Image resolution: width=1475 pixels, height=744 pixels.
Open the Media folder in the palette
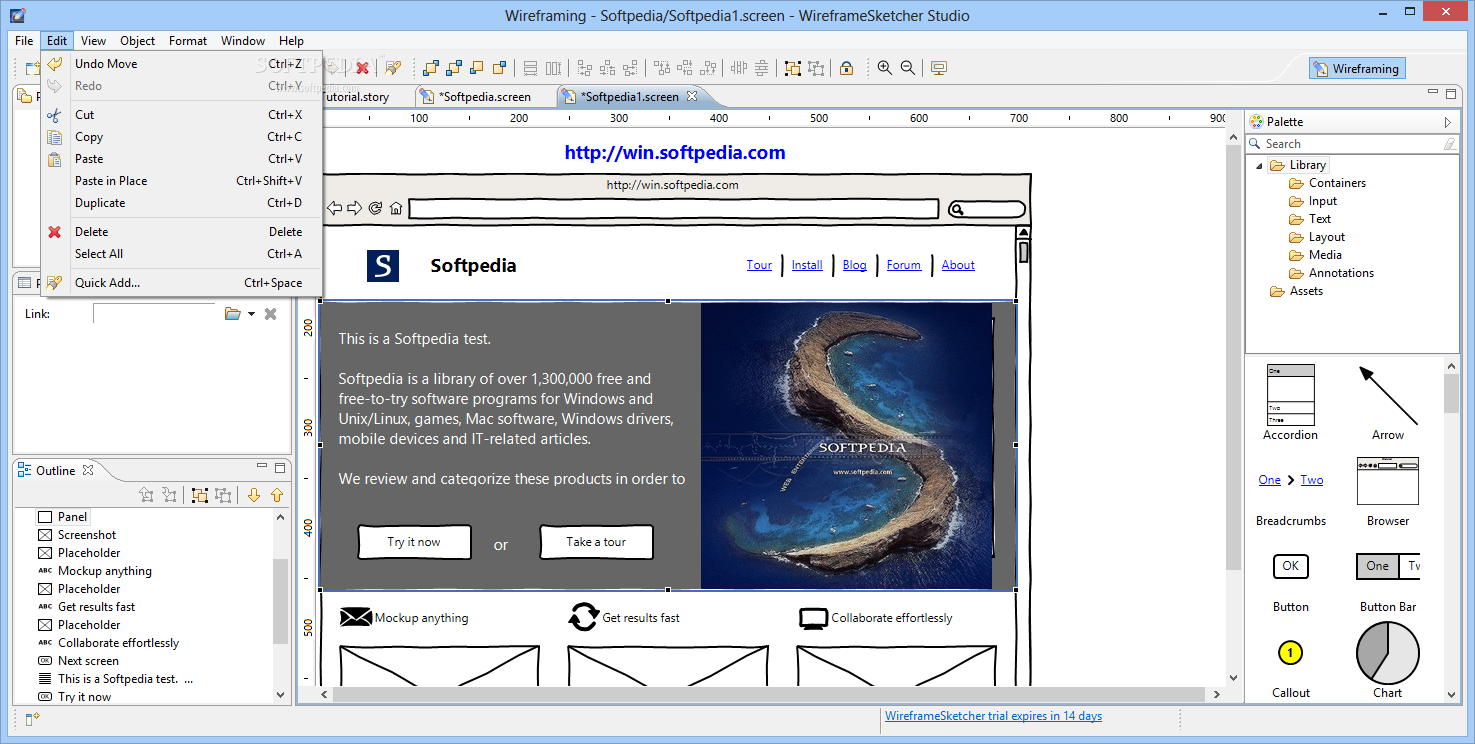coord(1315,255)
